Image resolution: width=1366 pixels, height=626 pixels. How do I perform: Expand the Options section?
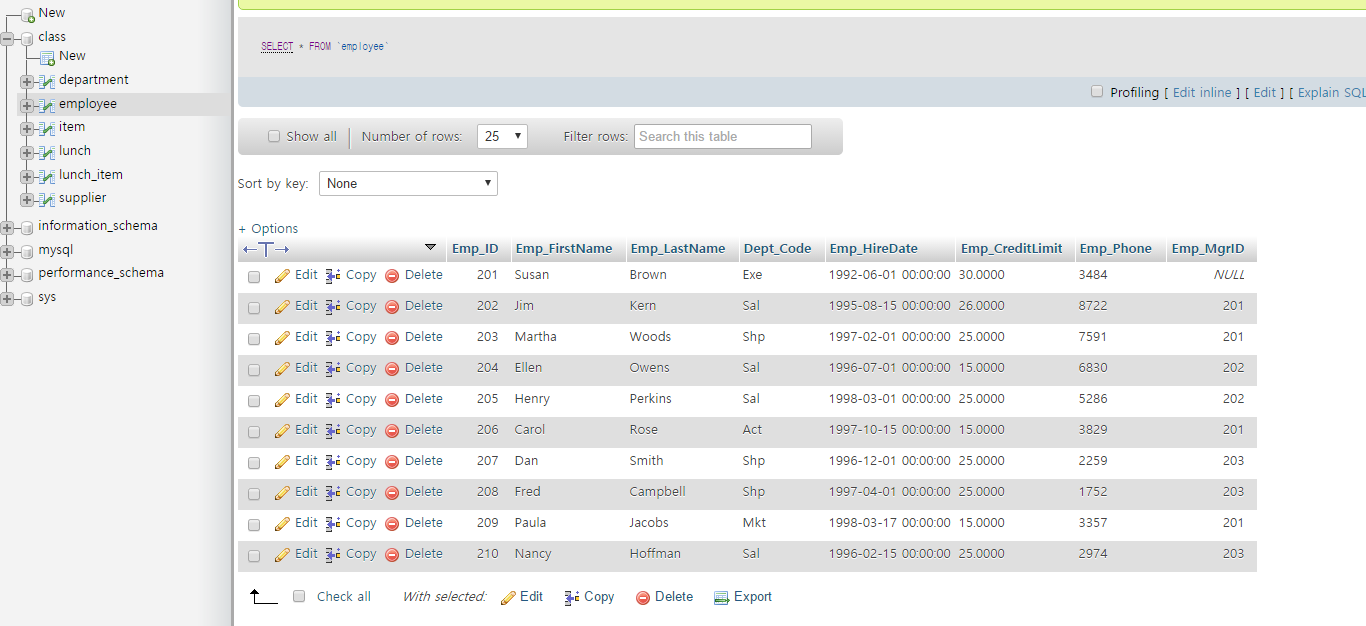click(268, 228)
